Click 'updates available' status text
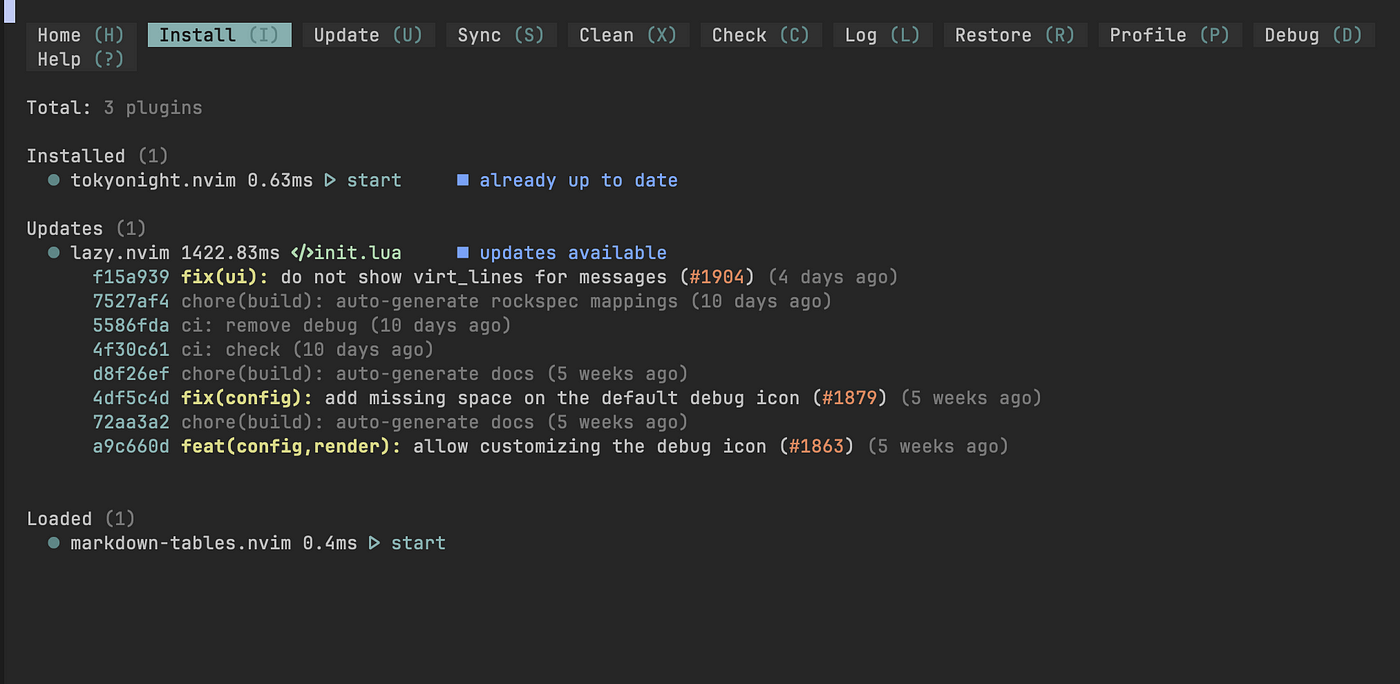The height and width of the screenshot is (684, 1400). pos(573,253)
